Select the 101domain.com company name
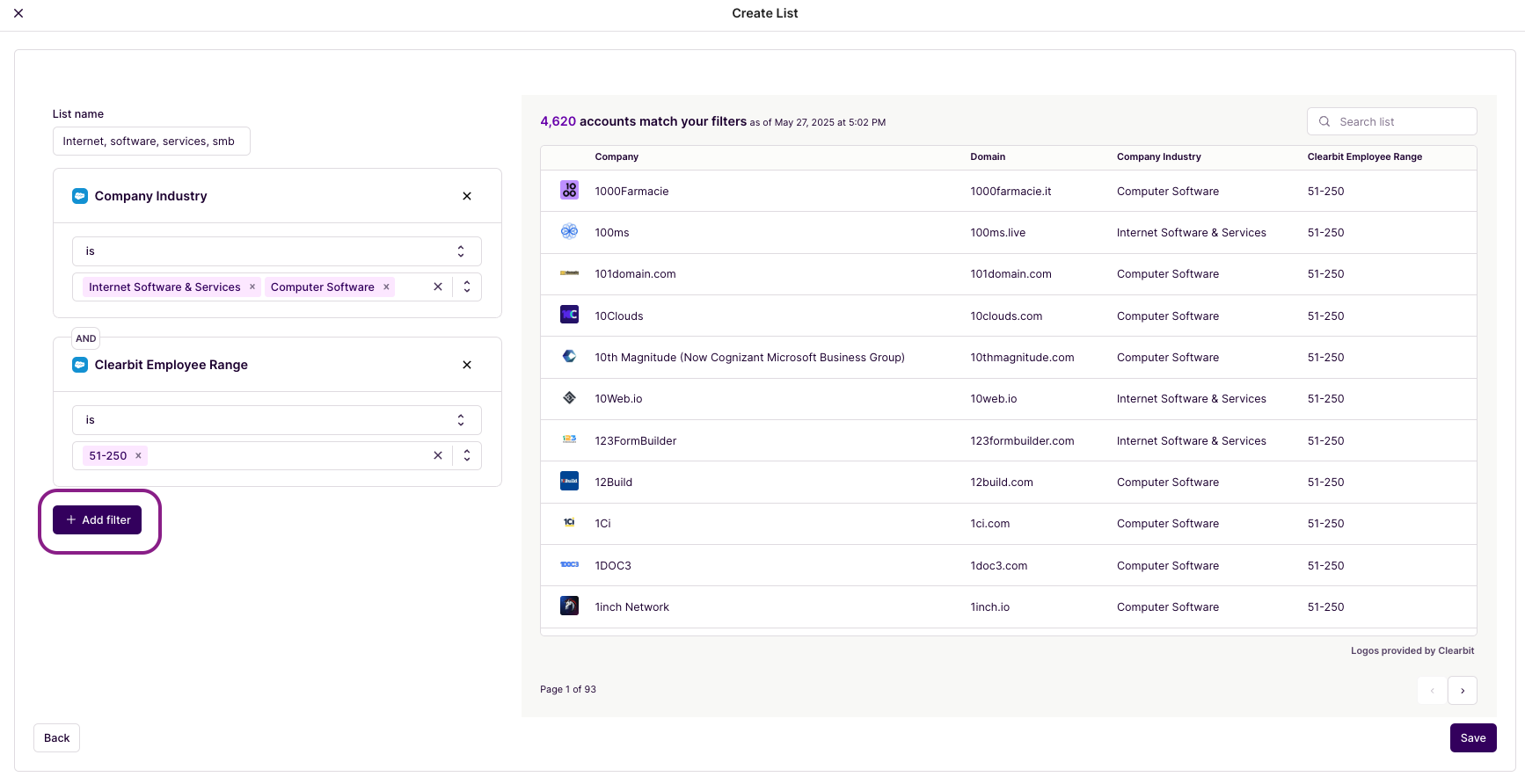1525x784 pixels. 635,274
